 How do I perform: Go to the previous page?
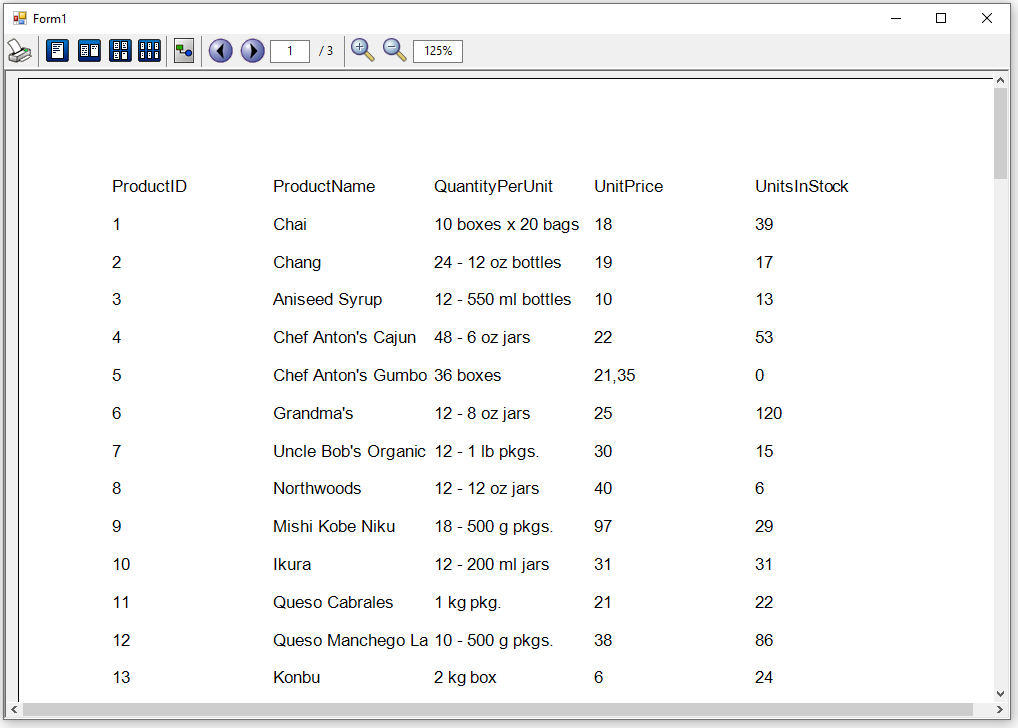(221, 51)
